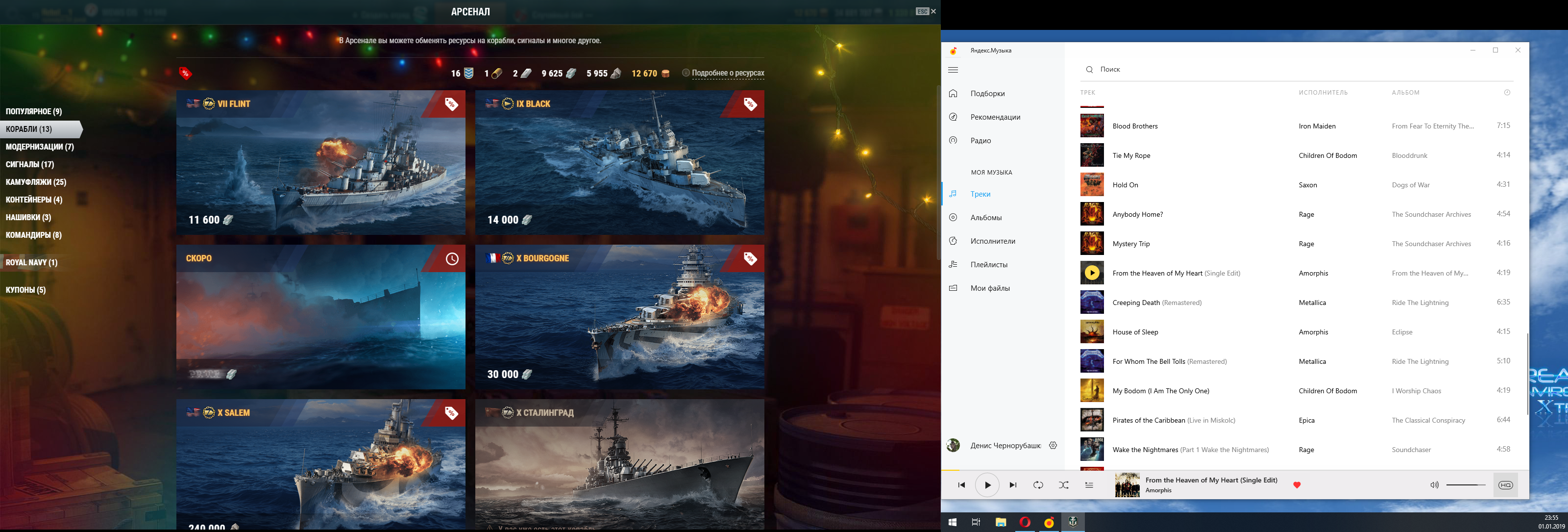Skip to the next track
This screenshot has width=1568, height=532.
click(1013, 485)
